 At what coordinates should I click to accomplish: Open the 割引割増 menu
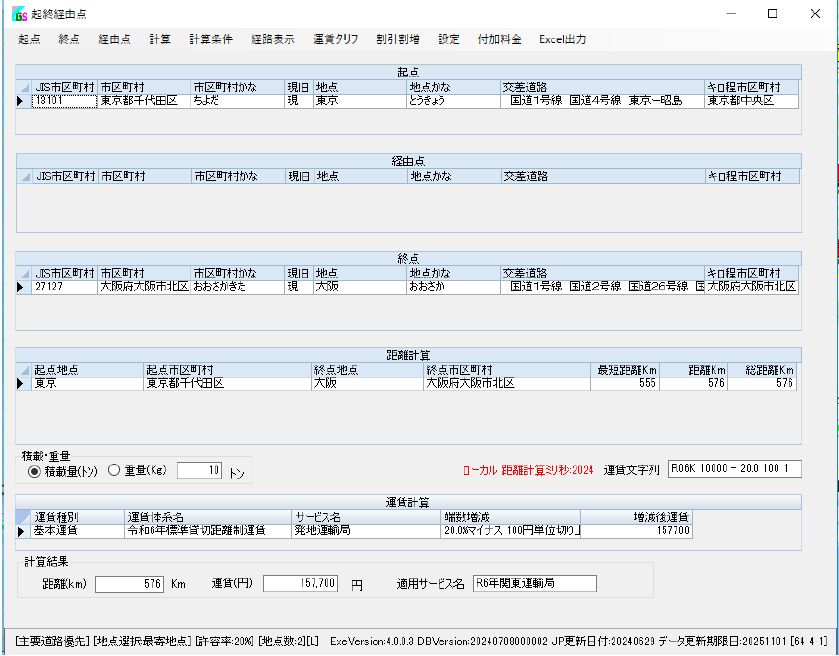coord(396,40)
